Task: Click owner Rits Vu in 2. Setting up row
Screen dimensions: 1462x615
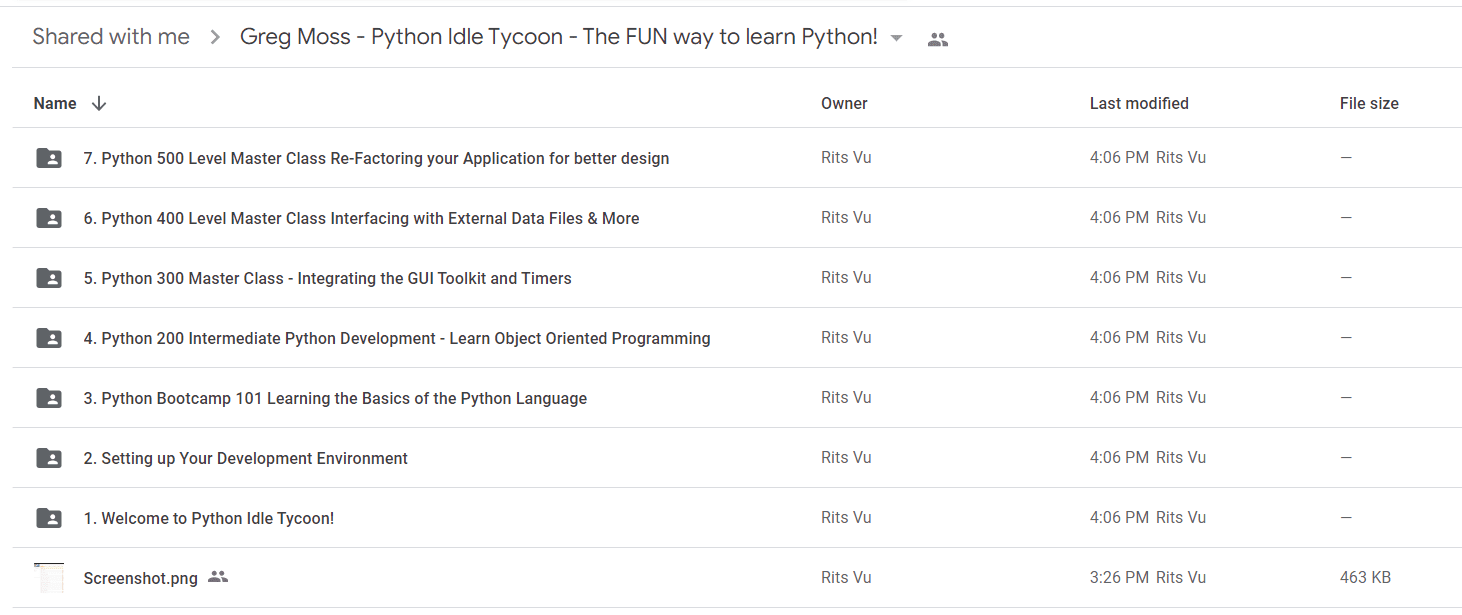Action: (x=846, y=457)
